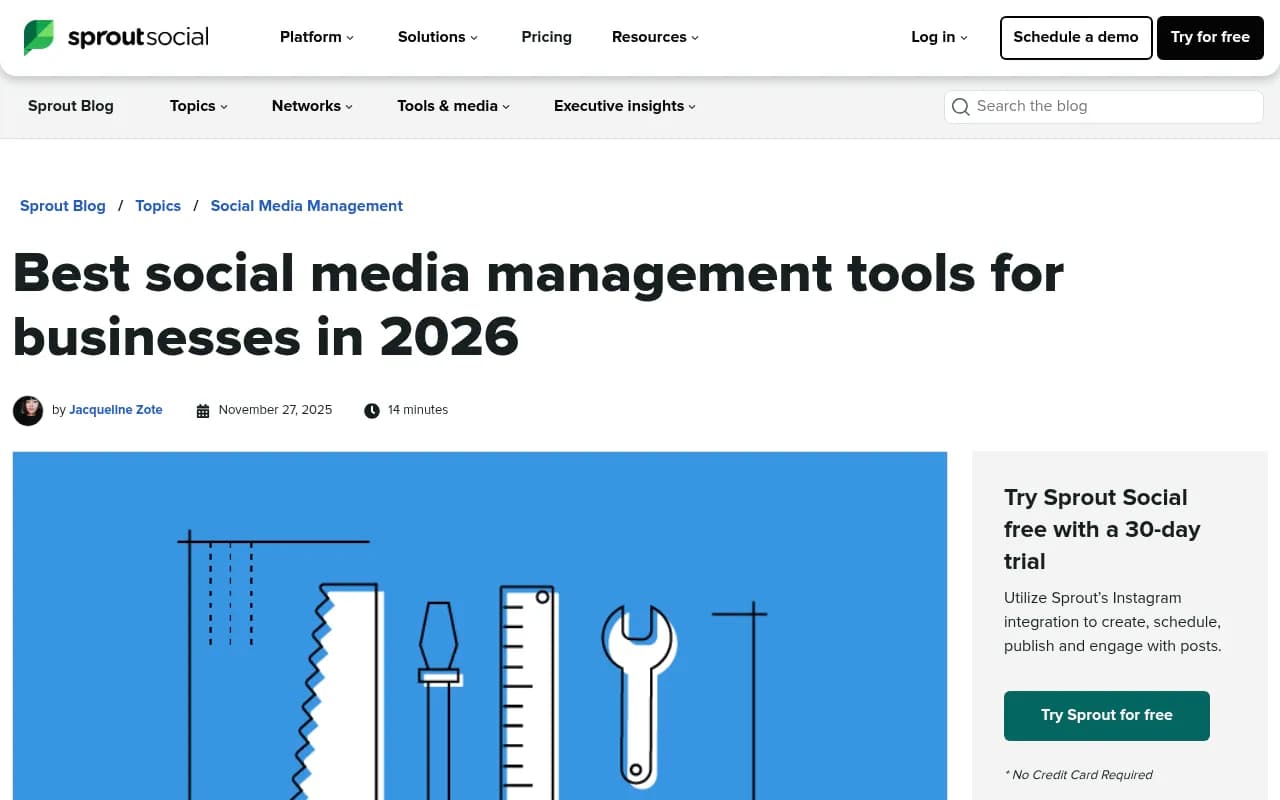
Task: Click Jacqueline Zote's author avatar
Action: 28,410
